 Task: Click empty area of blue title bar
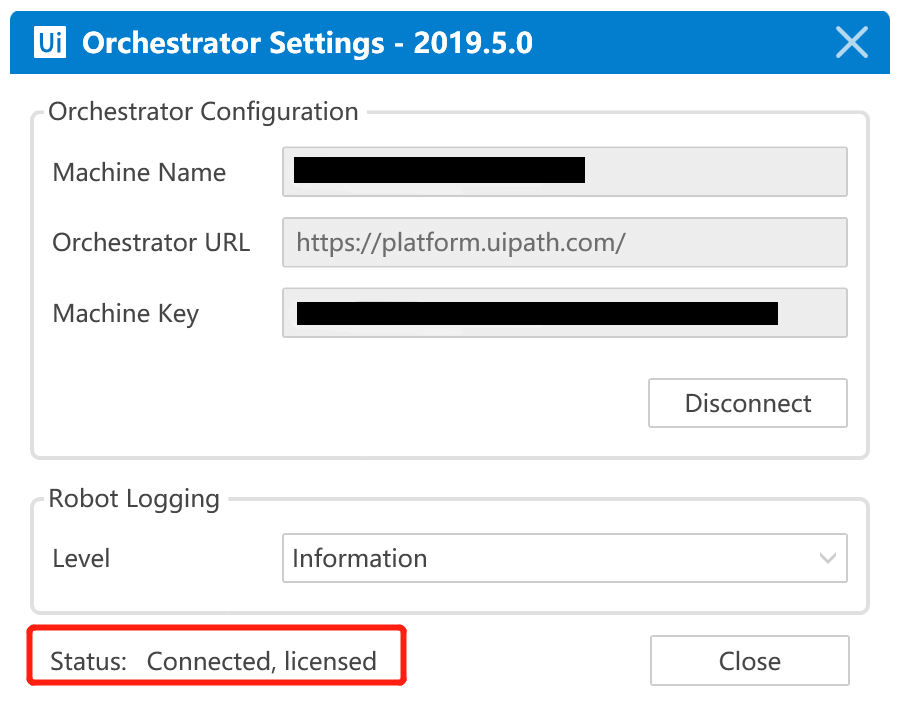(x=683, y=42)
